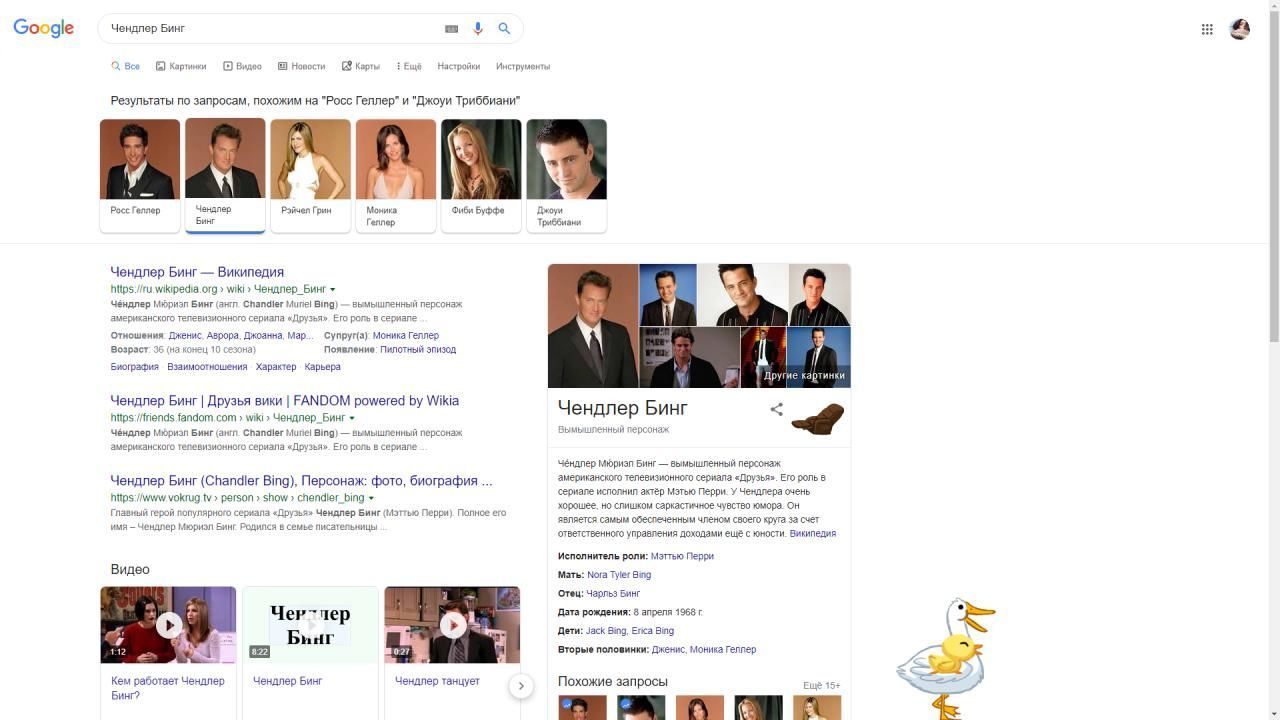Open the Моника Геллер spouse link
The height and width of the screenshot is (720, 1280).
[x=406, y=336]
